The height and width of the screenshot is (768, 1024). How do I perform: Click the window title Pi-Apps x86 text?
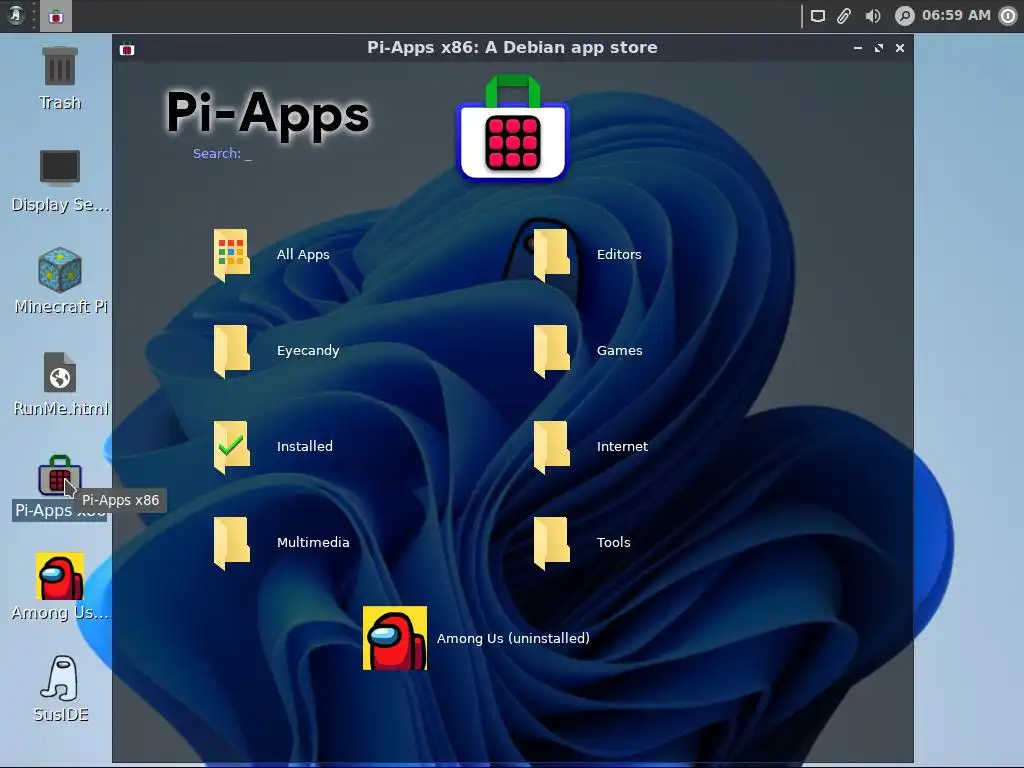pyautogui.click(x=512, y=48)
